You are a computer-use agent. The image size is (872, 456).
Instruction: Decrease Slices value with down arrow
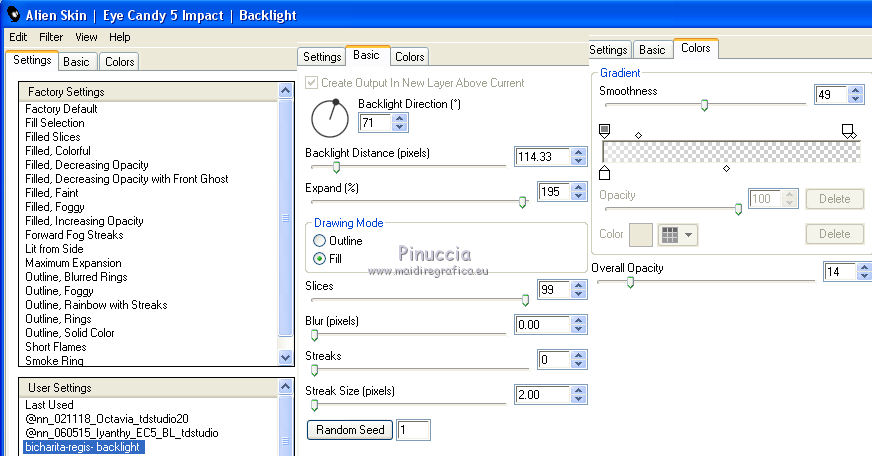click(x=578, y=294)
